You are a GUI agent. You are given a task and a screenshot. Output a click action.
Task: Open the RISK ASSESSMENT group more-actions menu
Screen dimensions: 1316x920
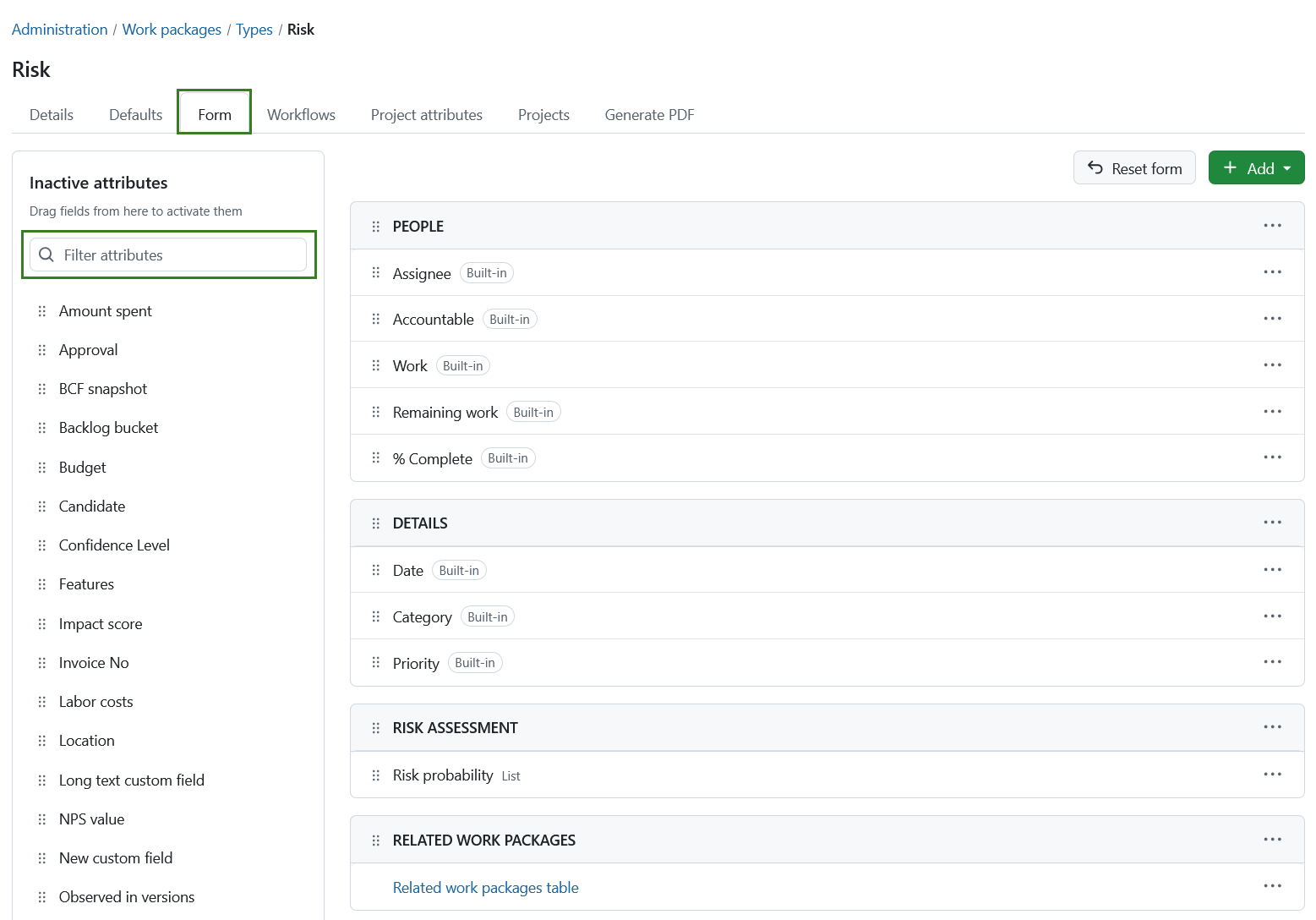tap(1272, 727)
